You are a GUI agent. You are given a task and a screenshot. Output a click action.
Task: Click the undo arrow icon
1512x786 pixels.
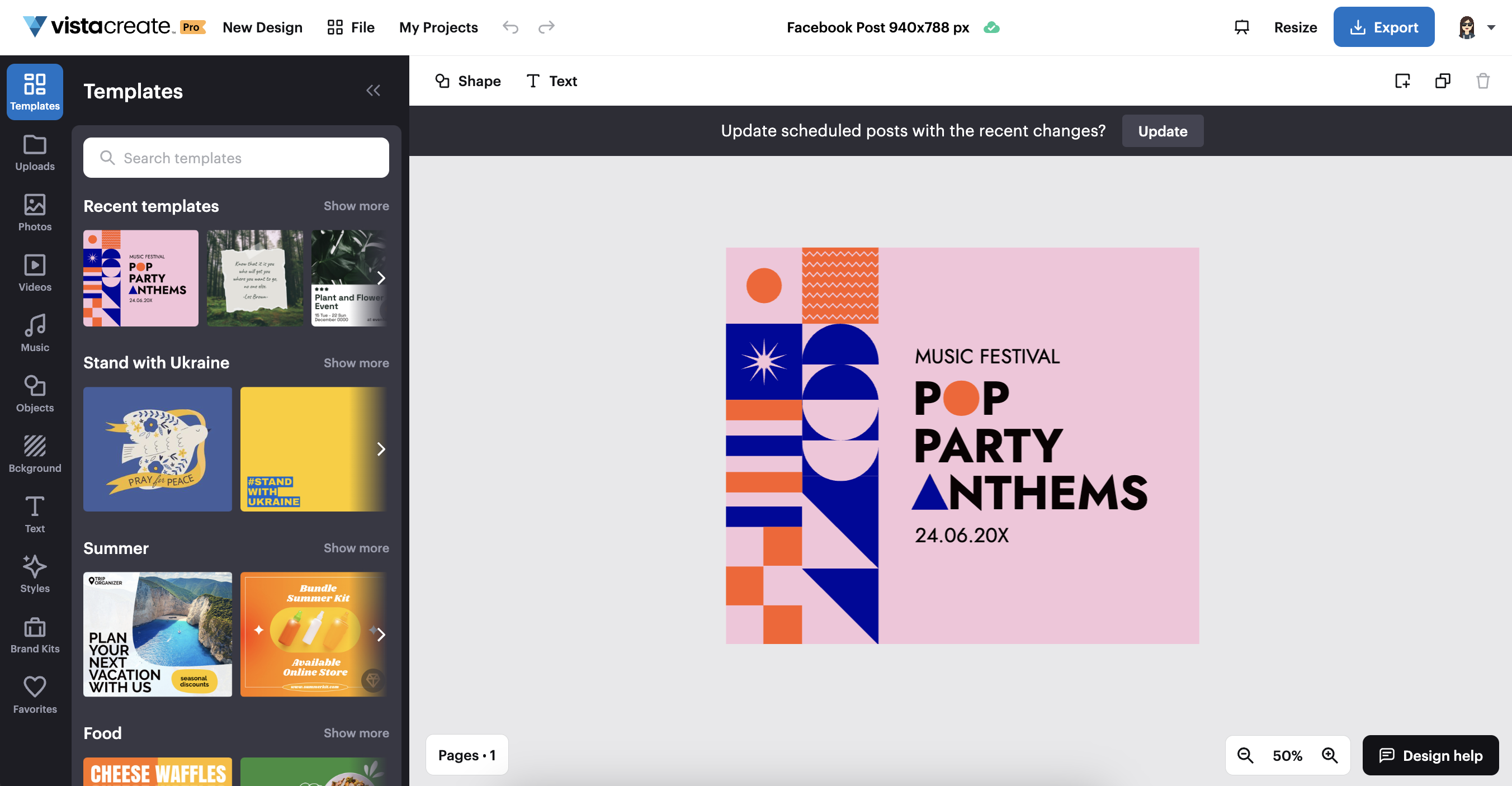point(510,27)
